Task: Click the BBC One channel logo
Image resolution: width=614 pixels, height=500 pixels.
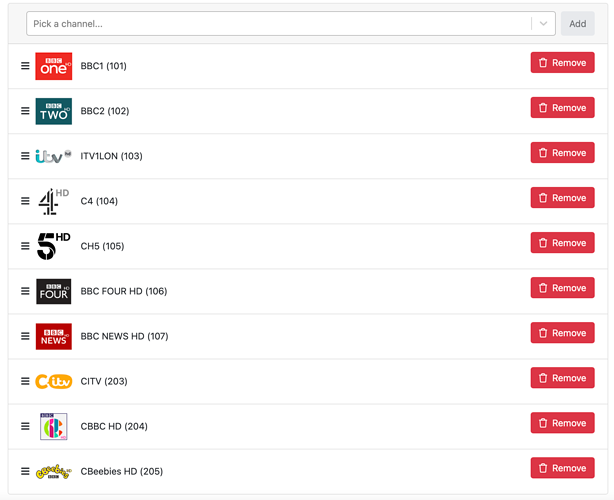Action: click(53, 66)
